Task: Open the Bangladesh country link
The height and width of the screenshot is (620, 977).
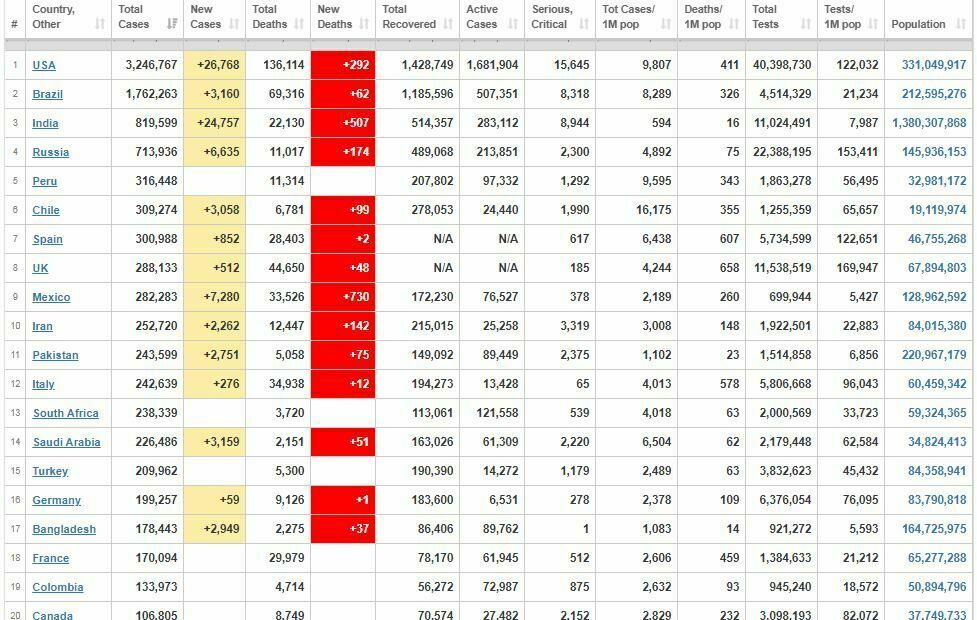Action: point(64,529)
